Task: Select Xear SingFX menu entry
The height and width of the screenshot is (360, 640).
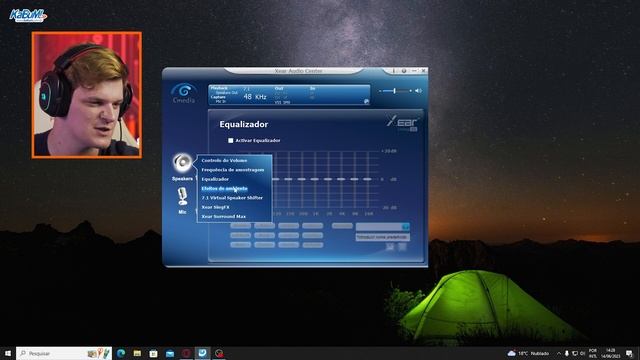Action: pyautogui.click(x=216, y=207)
